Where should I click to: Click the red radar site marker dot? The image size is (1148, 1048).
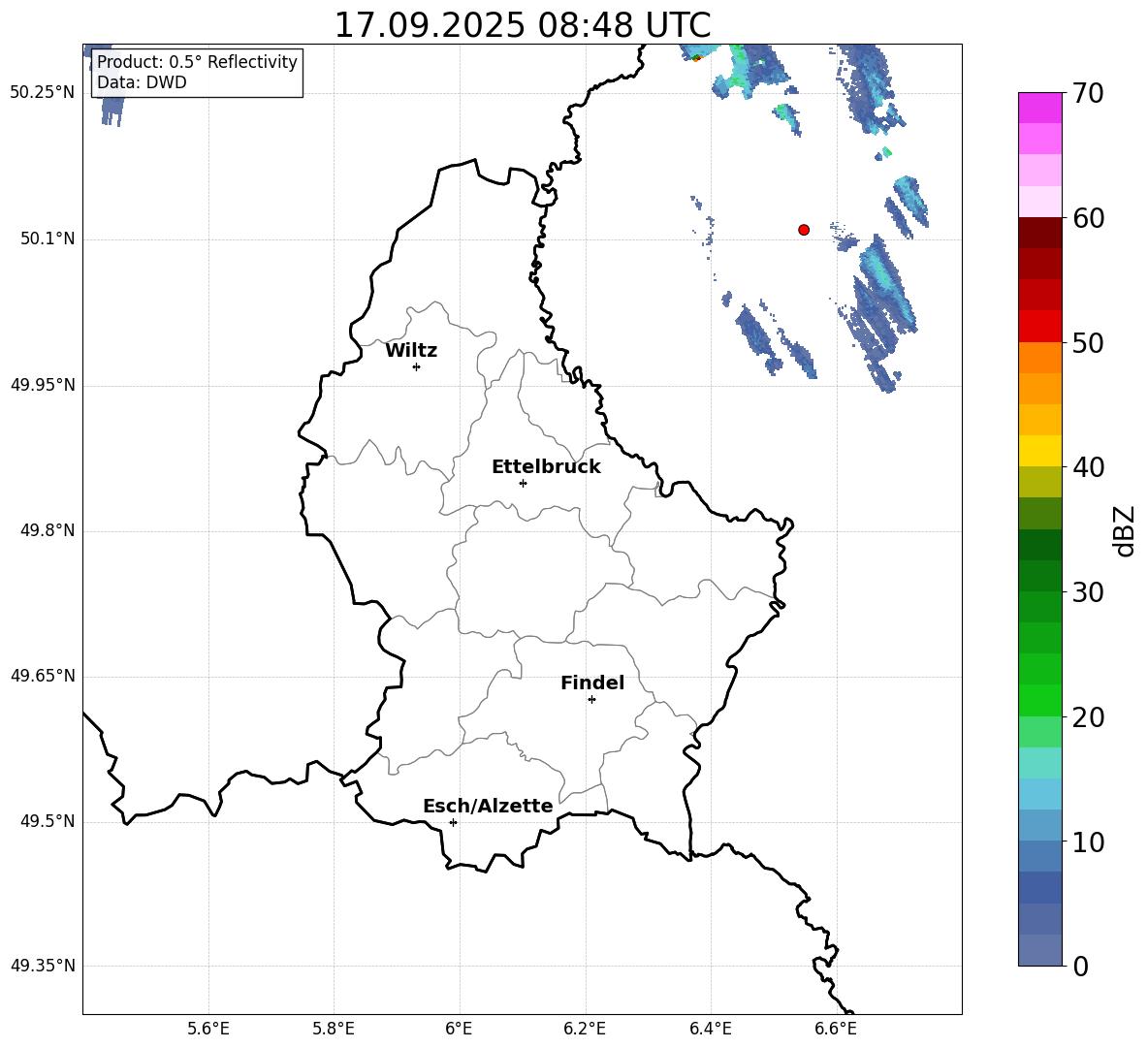tap(804, 230)
